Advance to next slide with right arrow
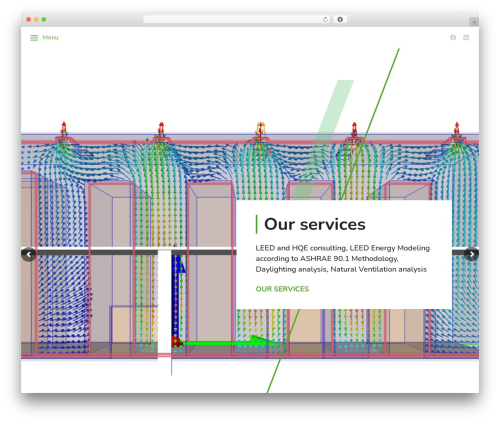The width and height of the screenshot is (500, 423). [471, 254]
